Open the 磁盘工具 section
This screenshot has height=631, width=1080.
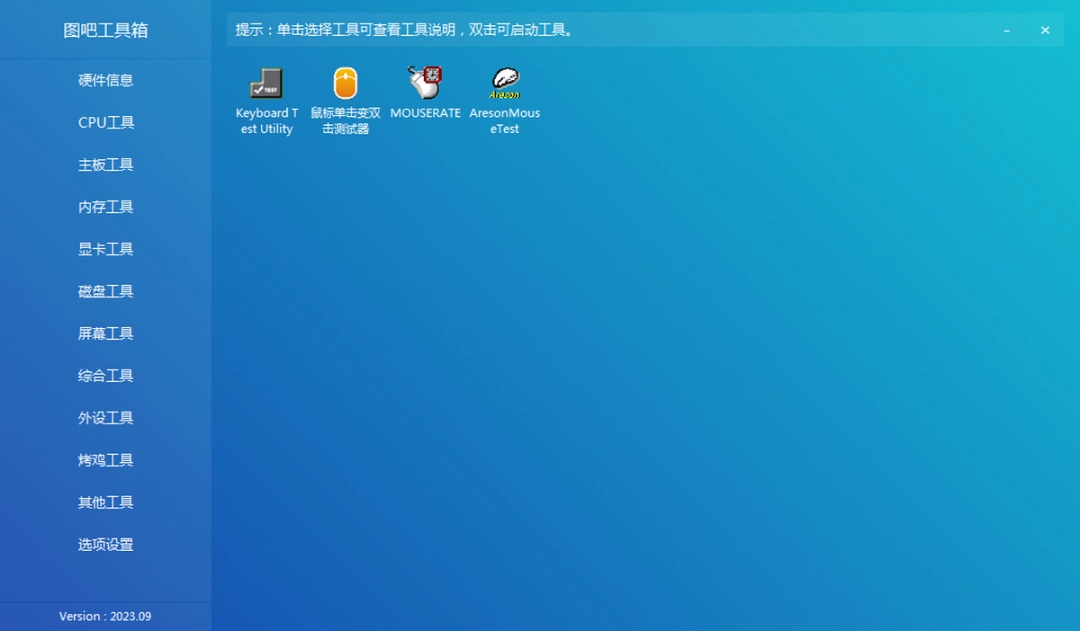(x=105, y=290)
